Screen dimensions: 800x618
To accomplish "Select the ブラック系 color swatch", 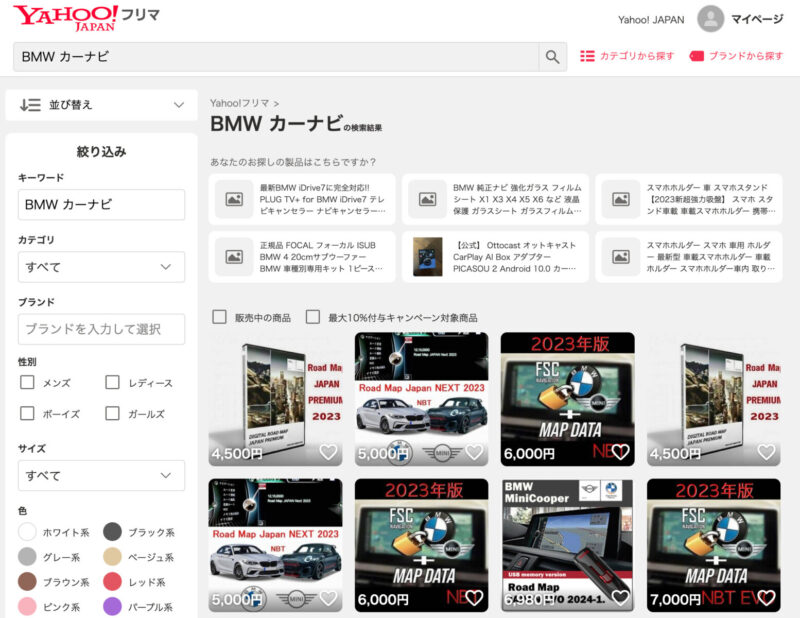I will coord(112,532).
